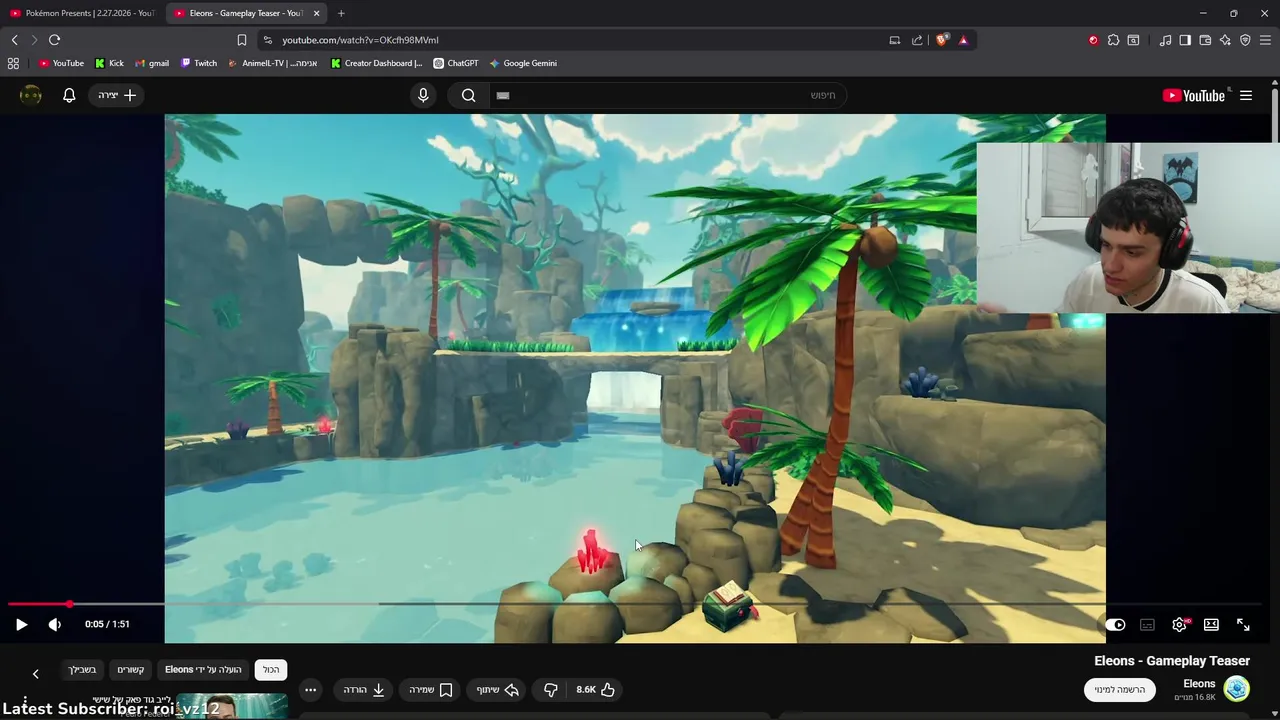The width and height of the screenshot is (1280, 720).
Task: Open the recommended video thumbnail below chips
Action: (232, 707)
